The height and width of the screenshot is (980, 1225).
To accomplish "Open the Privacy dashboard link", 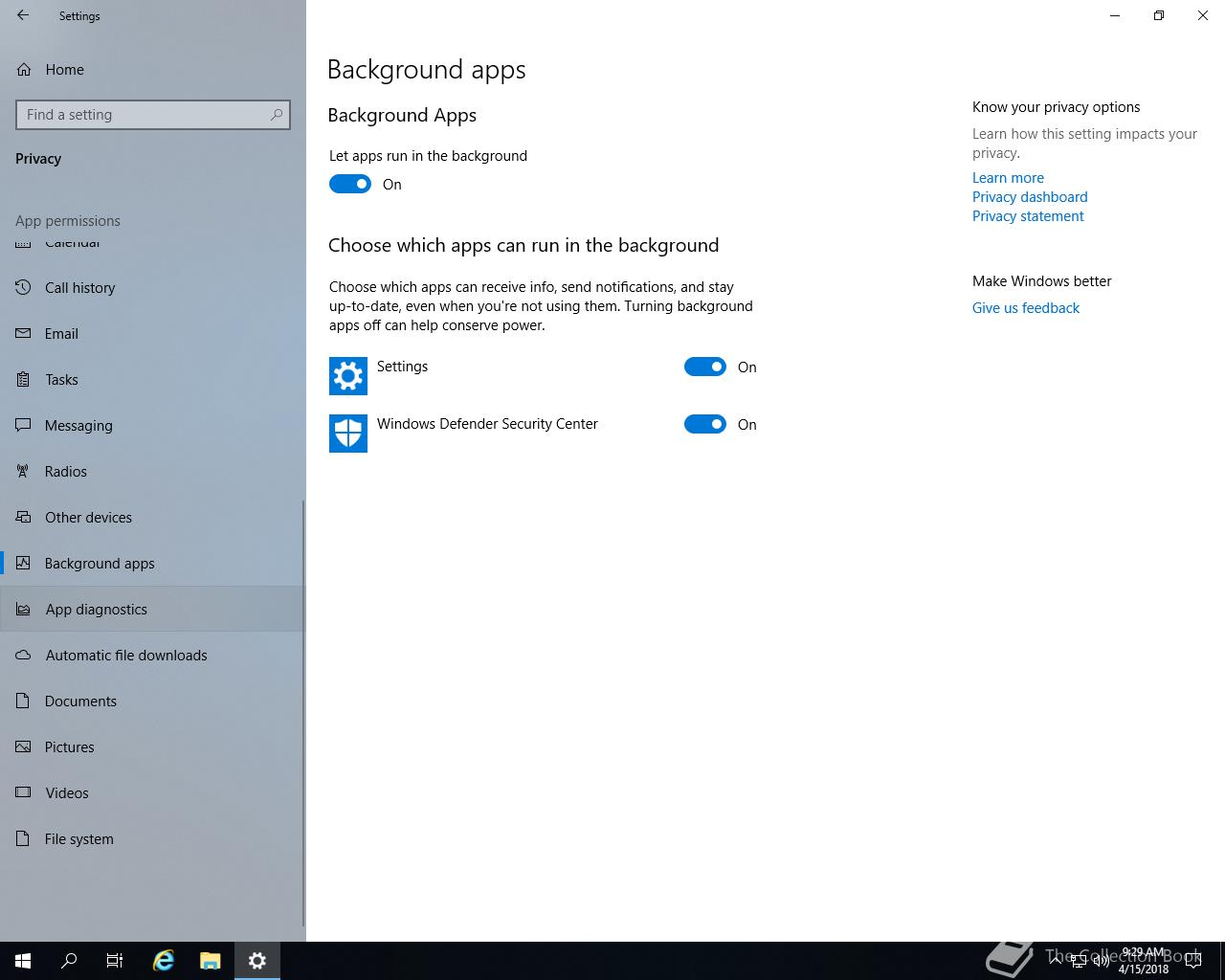I will (x=1030, y=197).
